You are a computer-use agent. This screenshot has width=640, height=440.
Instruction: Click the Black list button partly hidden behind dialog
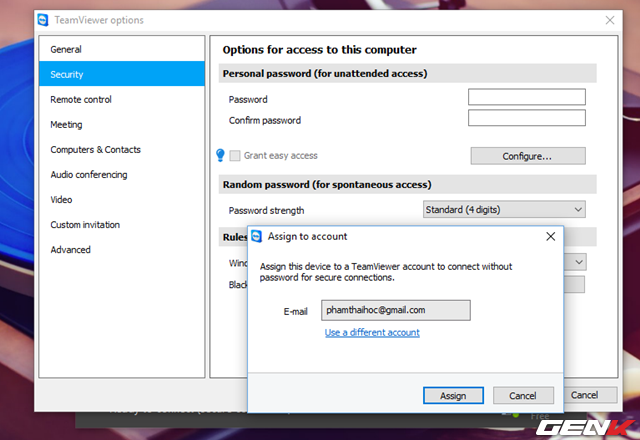(x=574, y=284)
